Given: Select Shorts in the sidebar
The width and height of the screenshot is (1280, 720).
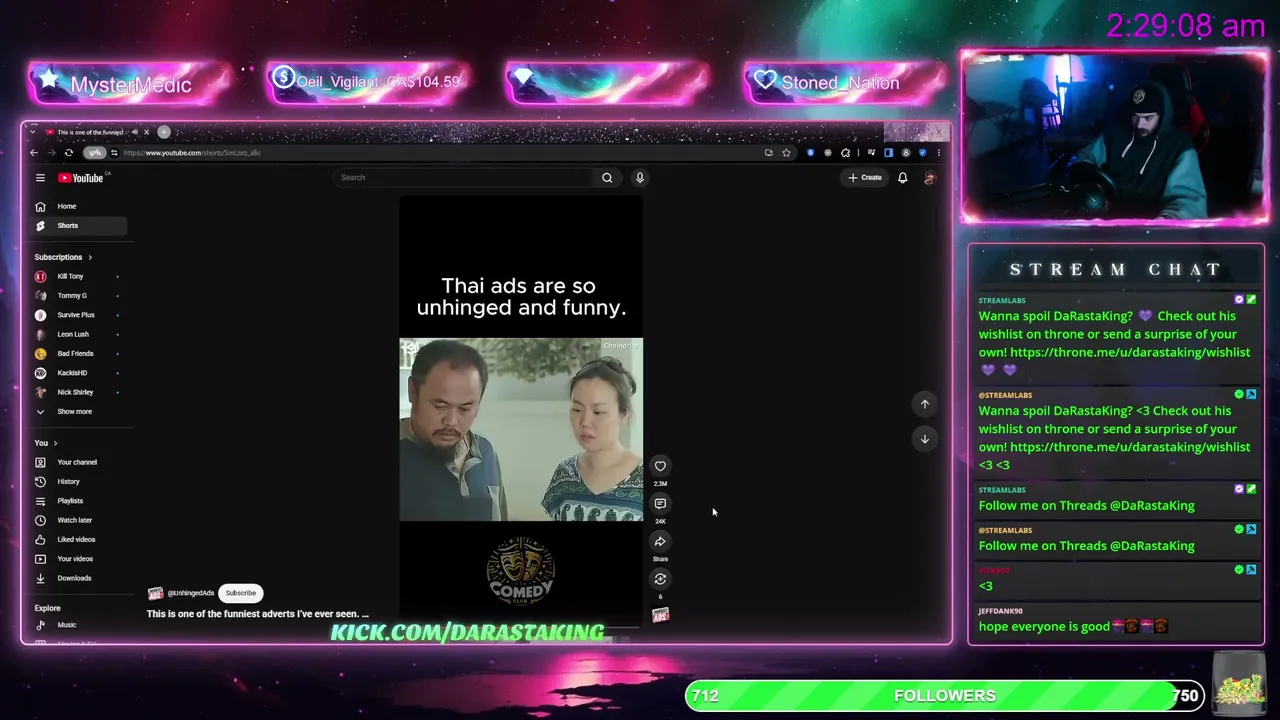Looking at the screenshot, I should (x=79, y=226).
